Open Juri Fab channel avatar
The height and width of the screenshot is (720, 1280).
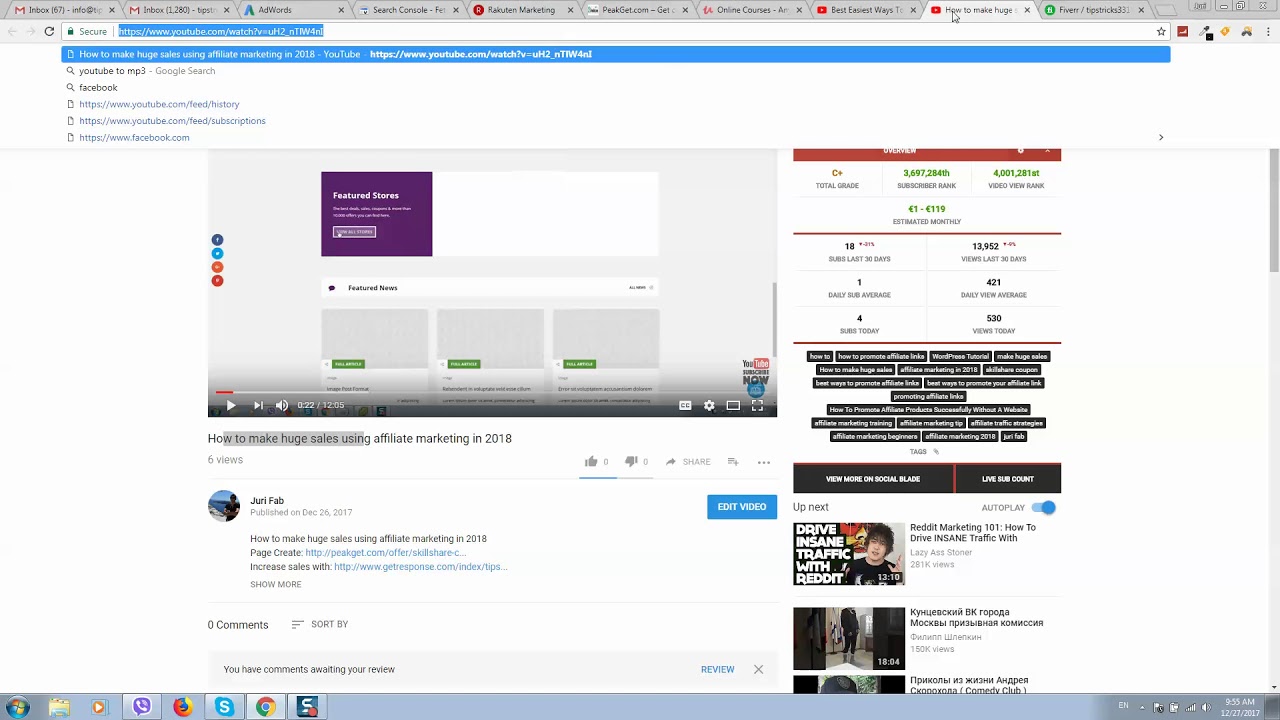224,505
